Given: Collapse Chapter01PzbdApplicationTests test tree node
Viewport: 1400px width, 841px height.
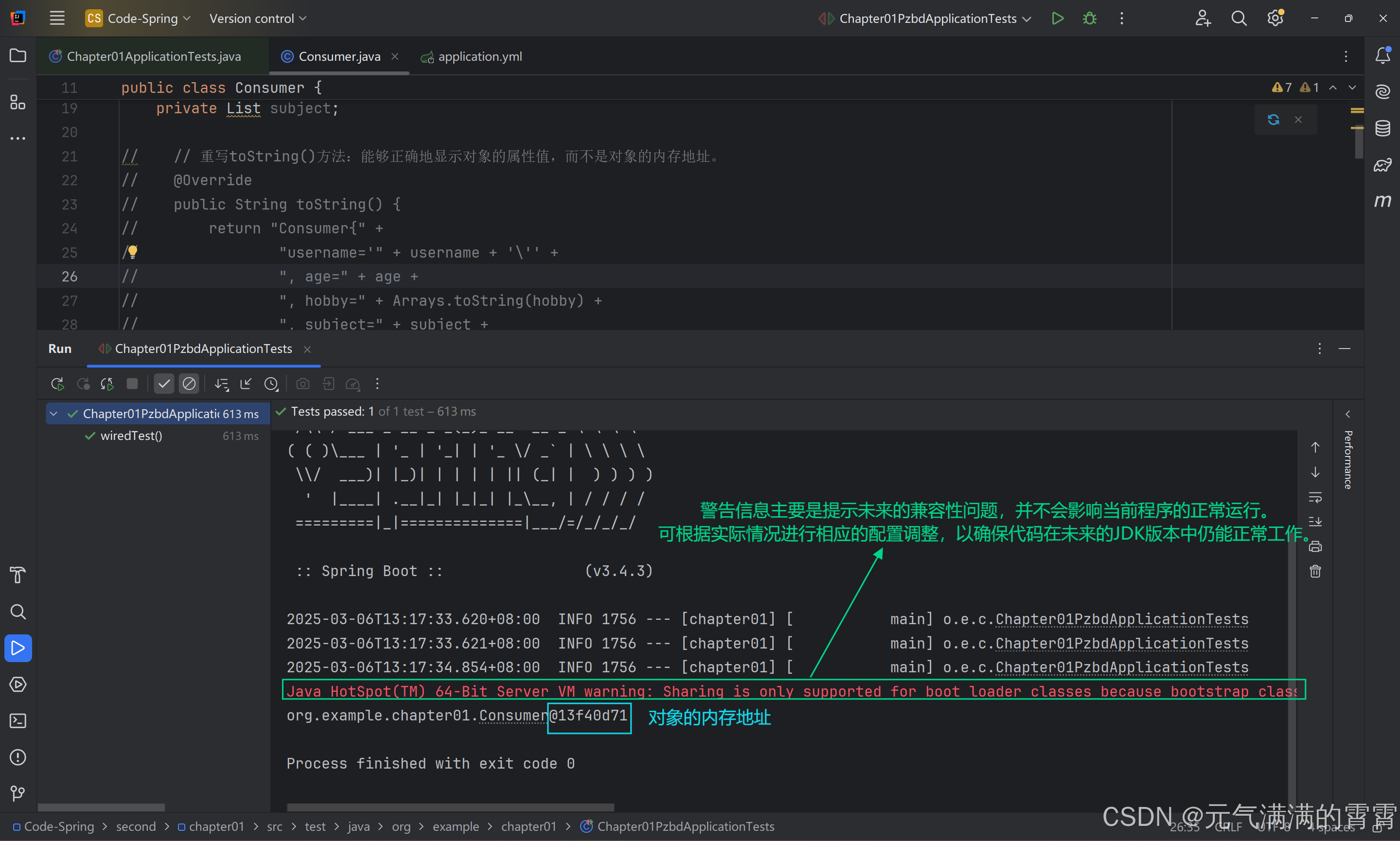Looking at the screenshot, I should pos(54,414).
